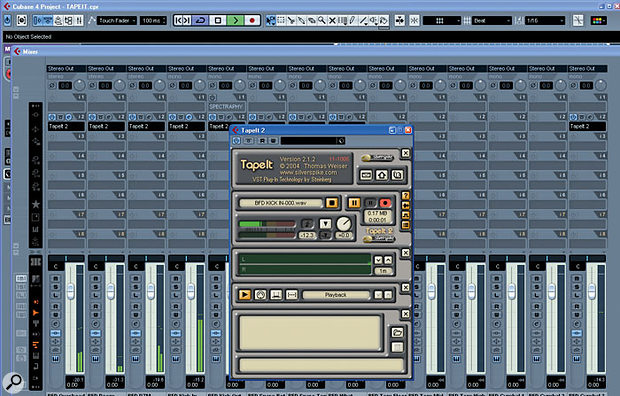Screen dimensions: 620x396
Task: Click the Stereo Out routing on first mixer channel
Action: pos(66,68)
